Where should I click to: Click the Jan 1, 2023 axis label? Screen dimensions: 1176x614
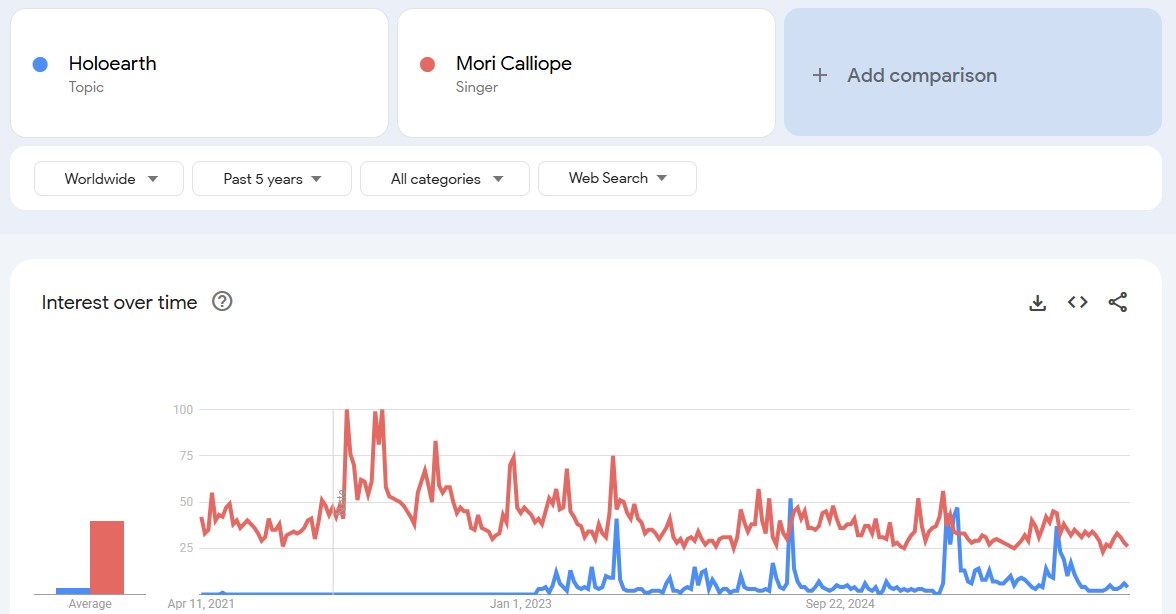520,603
